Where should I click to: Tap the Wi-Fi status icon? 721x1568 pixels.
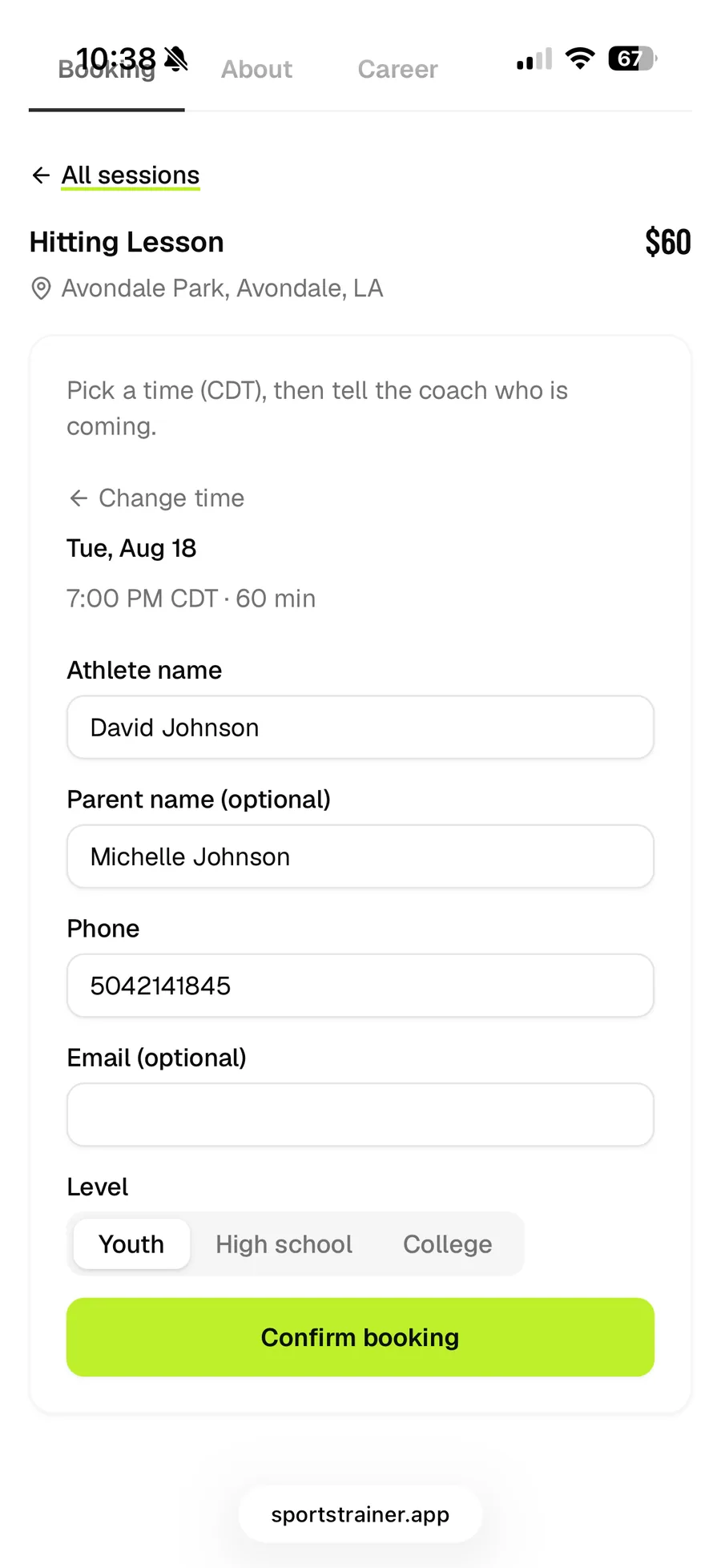pos(580,58)
